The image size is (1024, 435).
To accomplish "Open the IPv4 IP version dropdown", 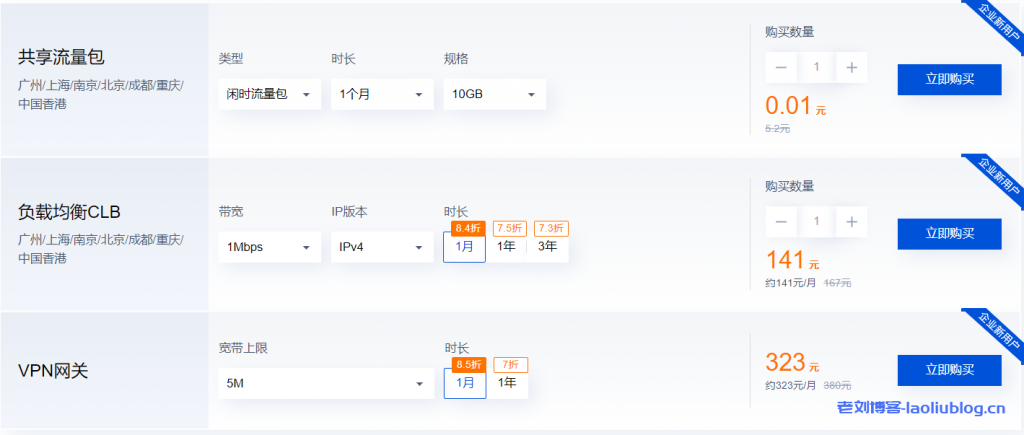I will [x=381, y=247].
